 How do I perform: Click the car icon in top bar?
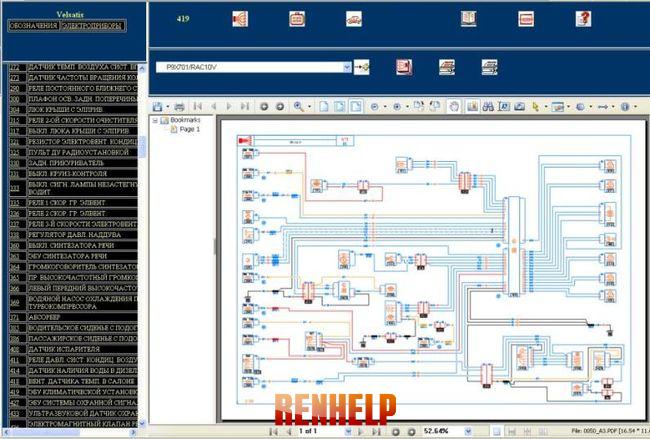pyautogui.click(x=354, y=19)
